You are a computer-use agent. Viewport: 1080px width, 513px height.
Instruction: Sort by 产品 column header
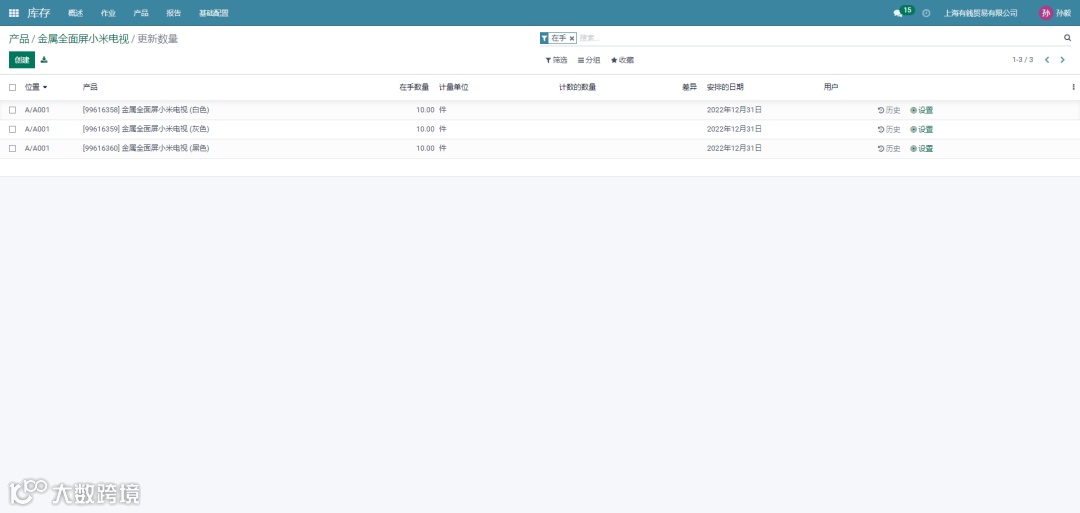click(x=90, y=87)
